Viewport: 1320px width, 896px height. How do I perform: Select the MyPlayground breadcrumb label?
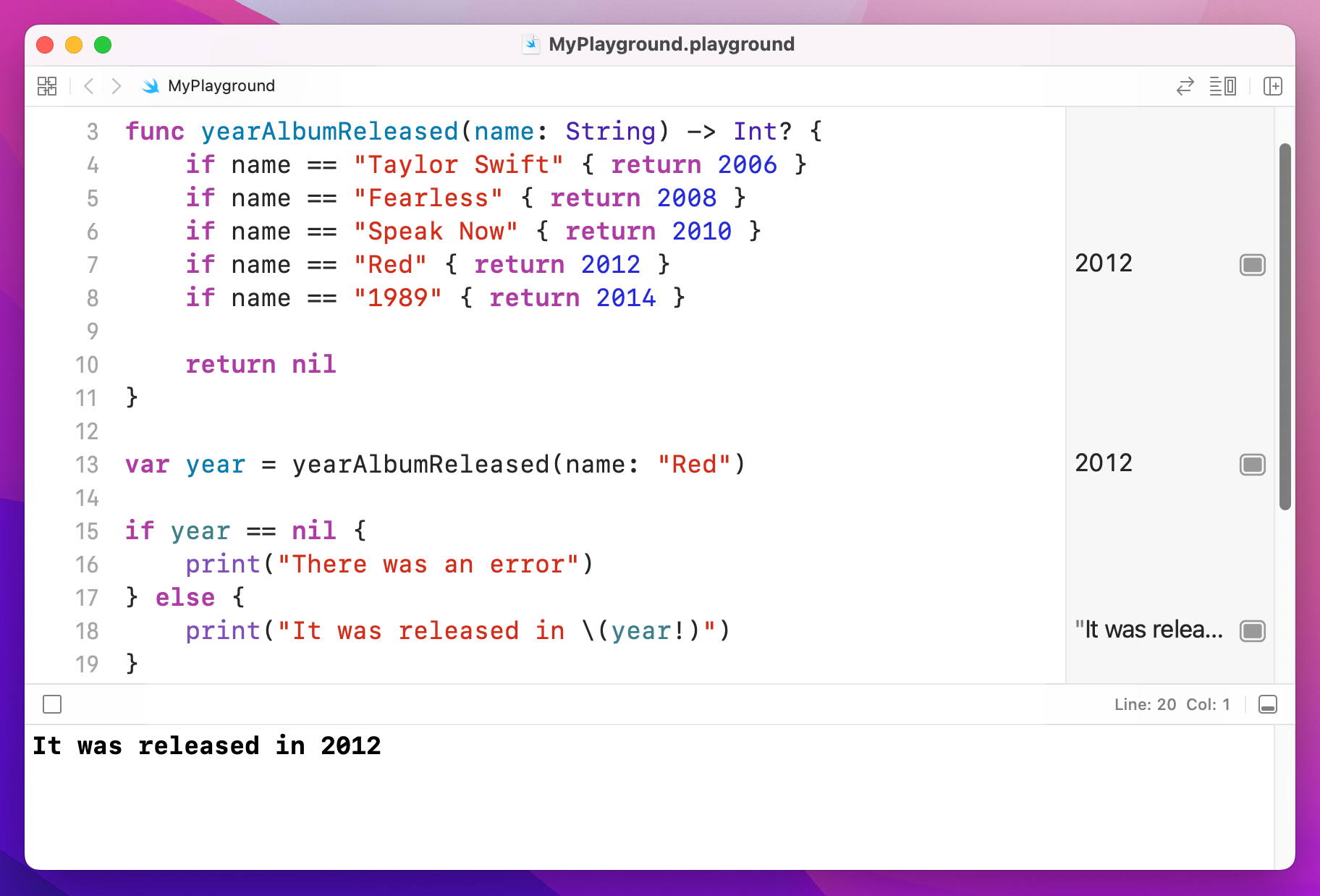click(x=221, y=86)
